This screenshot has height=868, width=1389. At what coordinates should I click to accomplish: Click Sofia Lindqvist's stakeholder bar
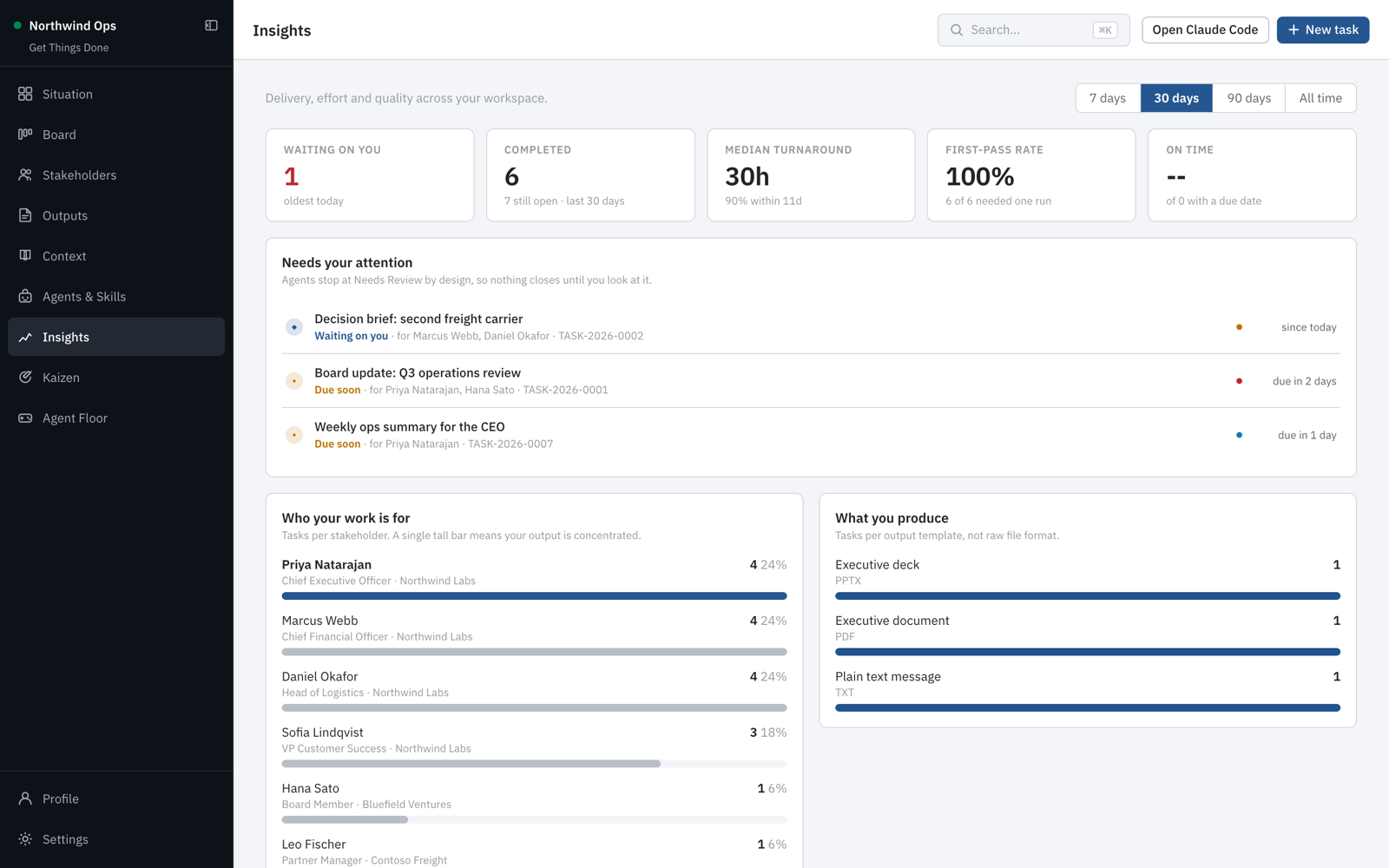click(534, 764)
